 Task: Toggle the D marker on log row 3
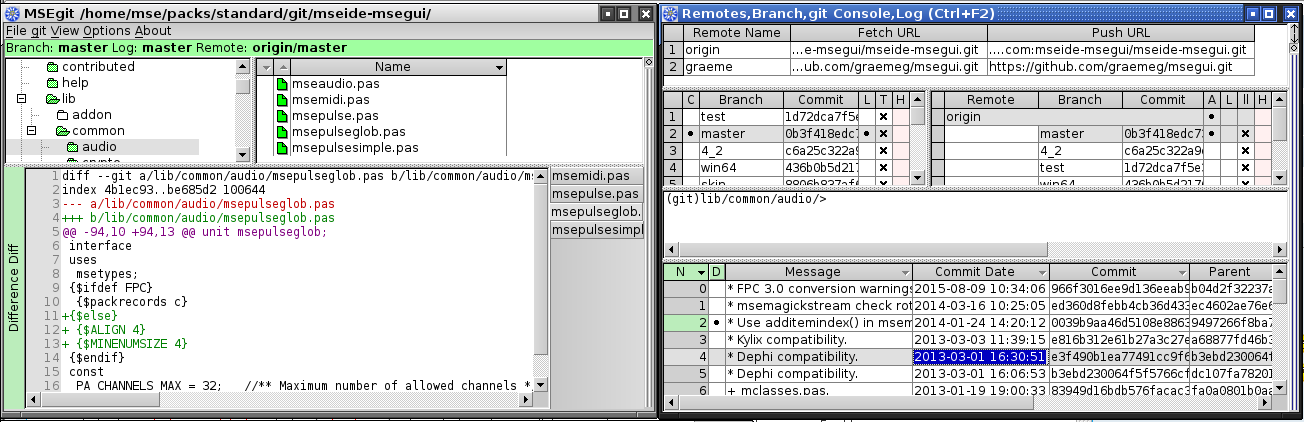pos(716,340)
